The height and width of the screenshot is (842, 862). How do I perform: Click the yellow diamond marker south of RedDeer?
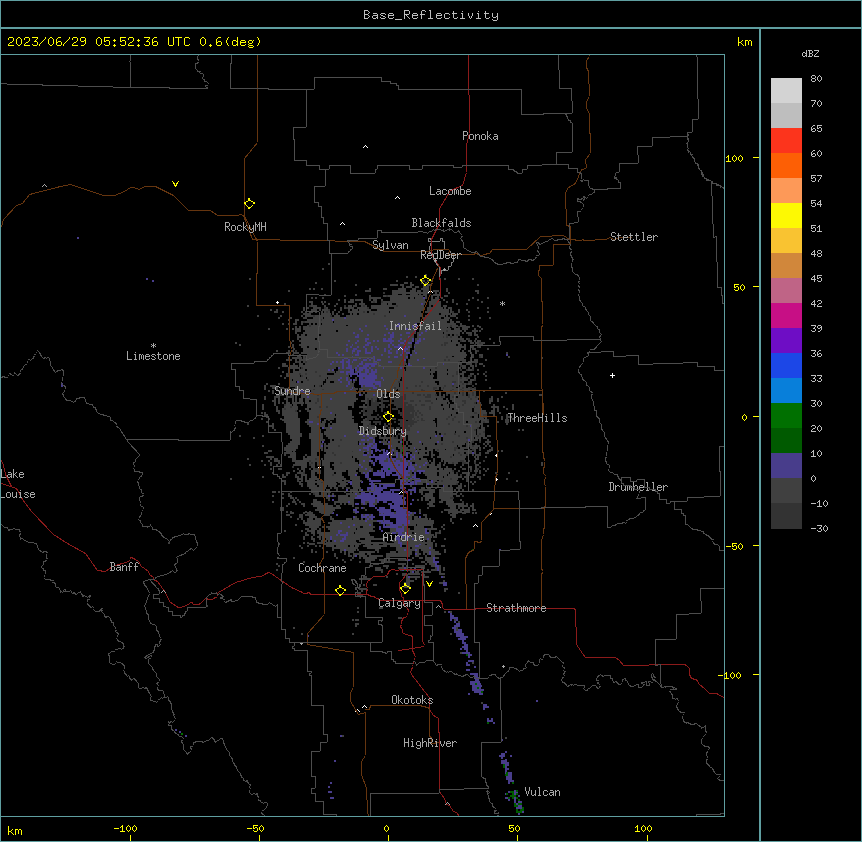point(425,281)
